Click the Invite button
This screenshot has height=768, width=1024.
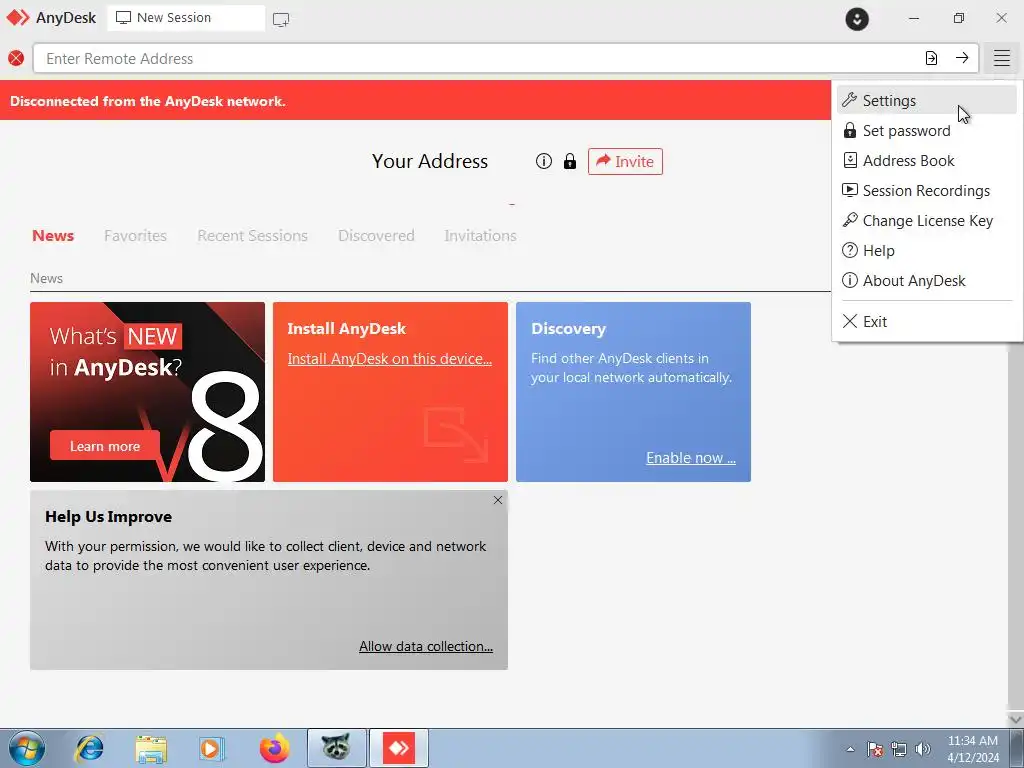point(625,161)
